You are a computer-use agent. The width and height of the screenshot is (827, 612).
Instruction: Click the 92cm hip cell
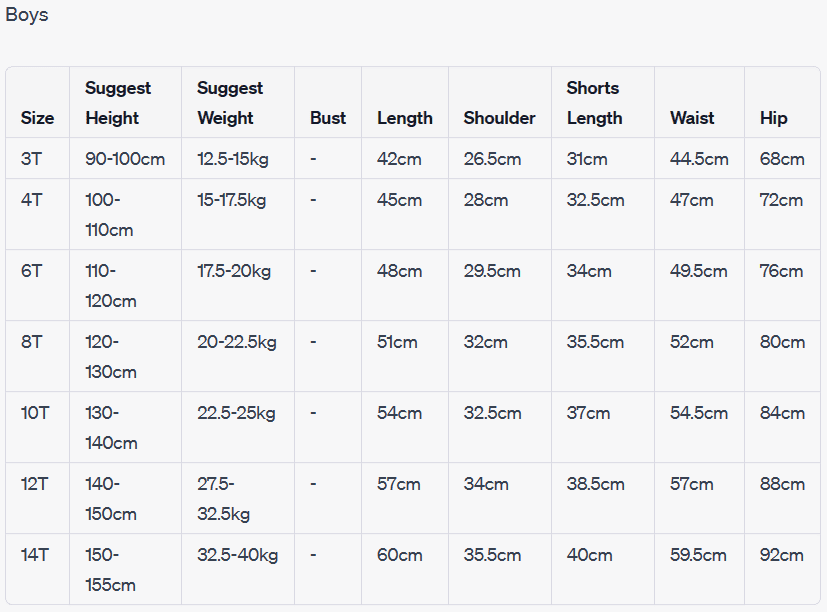[x=781, y=555]
